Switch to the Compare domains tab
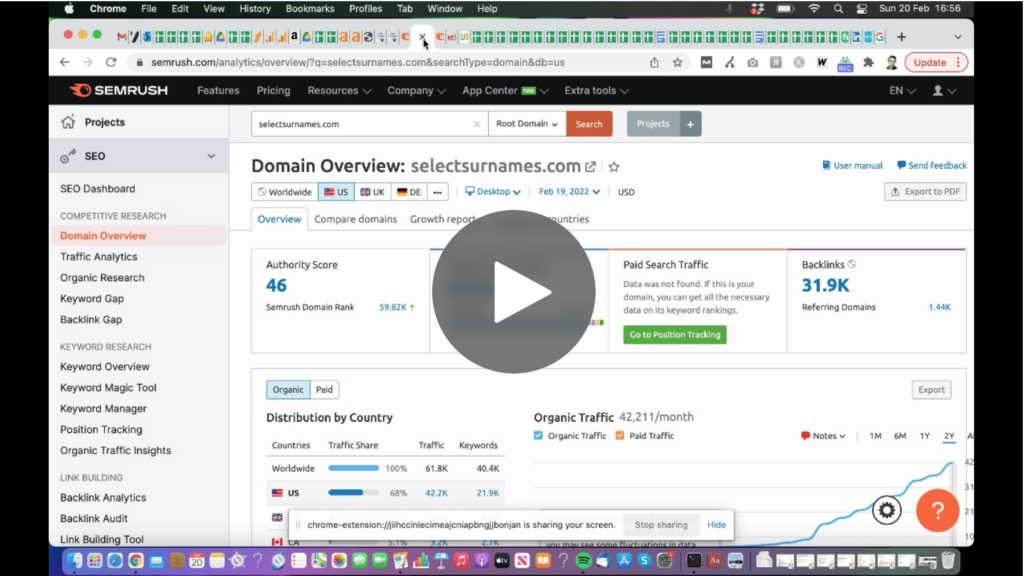 (355, 219)
